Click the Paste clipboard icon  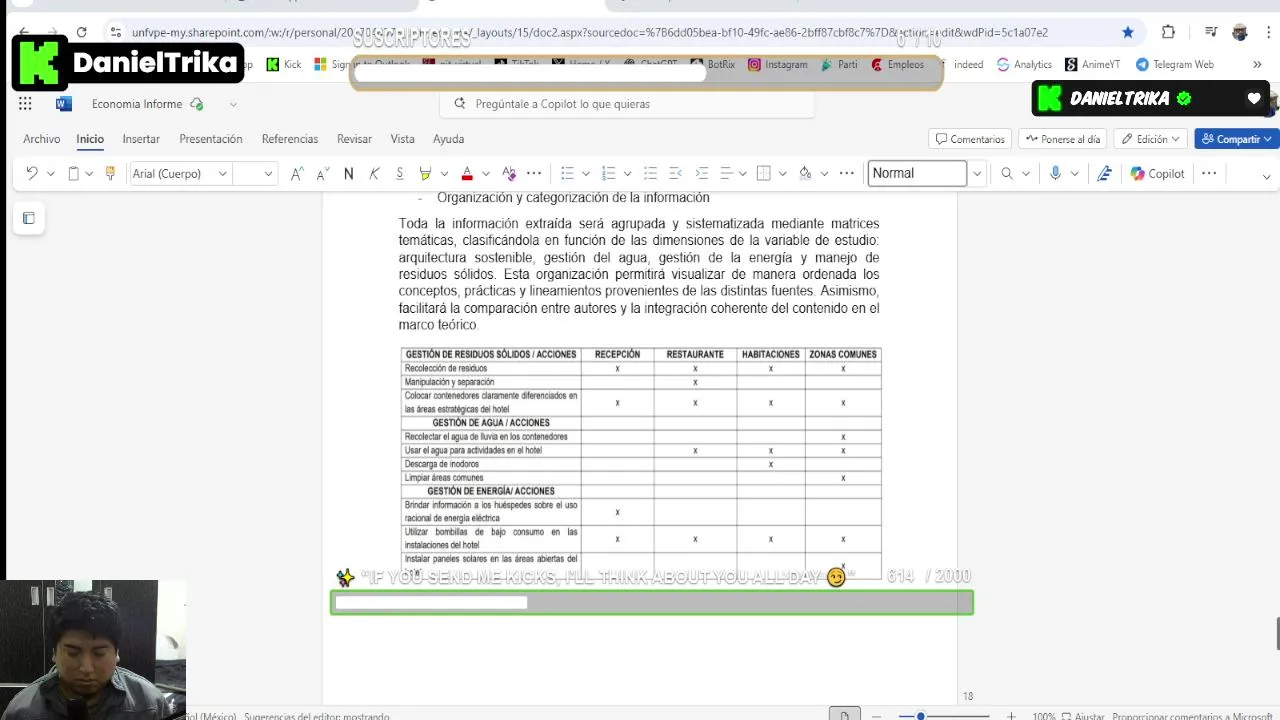[73, 174]
